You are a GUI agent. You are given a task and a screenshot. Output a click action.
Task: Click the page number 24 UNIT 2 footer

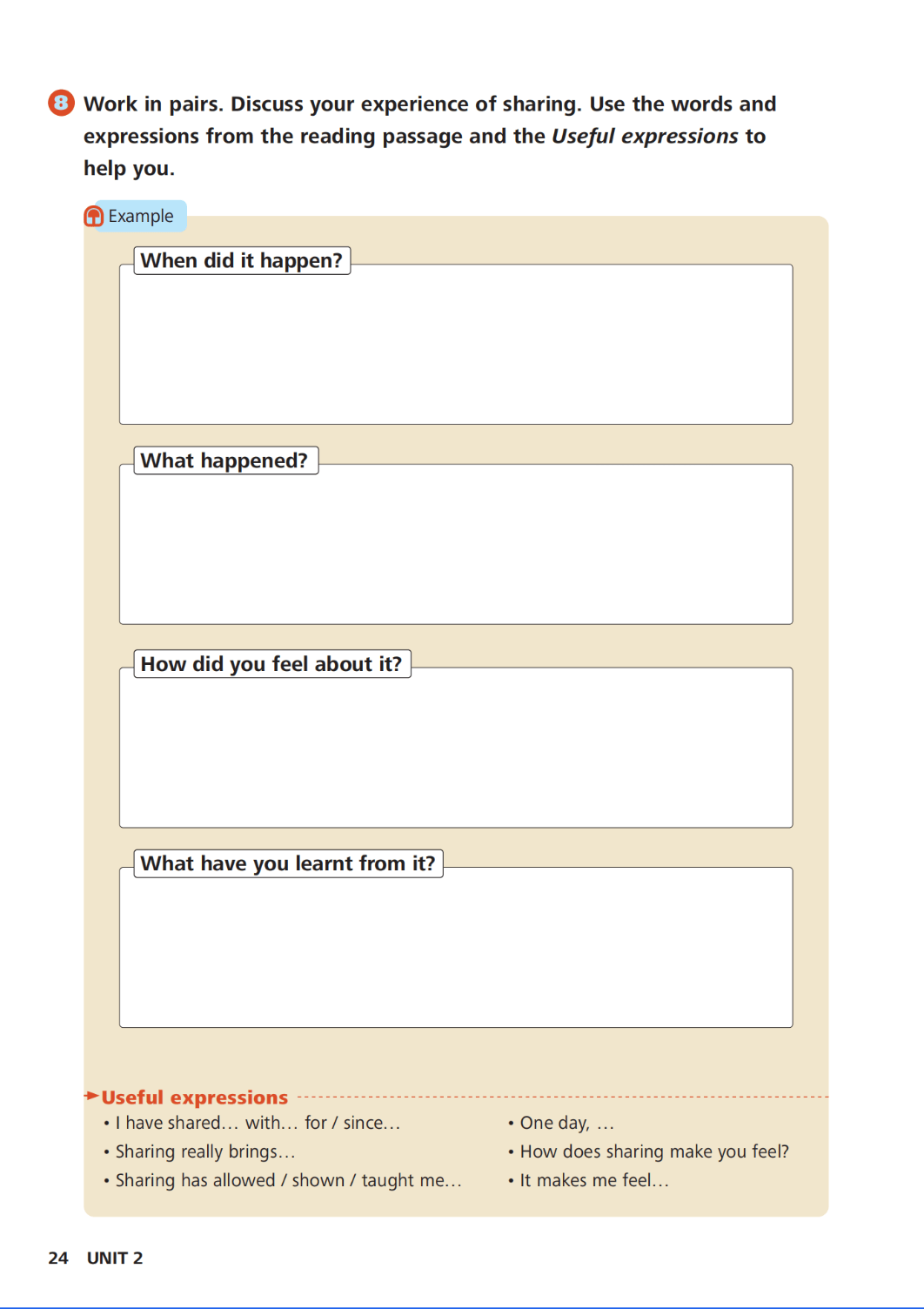click(x=96, y=1258)
